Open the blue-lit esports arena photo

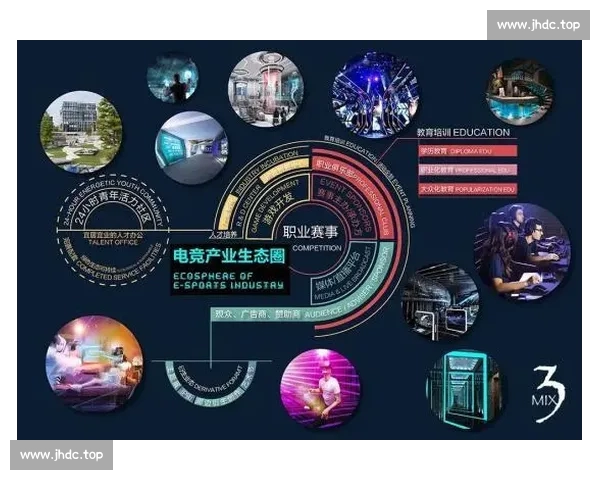[x=376, y=94]
